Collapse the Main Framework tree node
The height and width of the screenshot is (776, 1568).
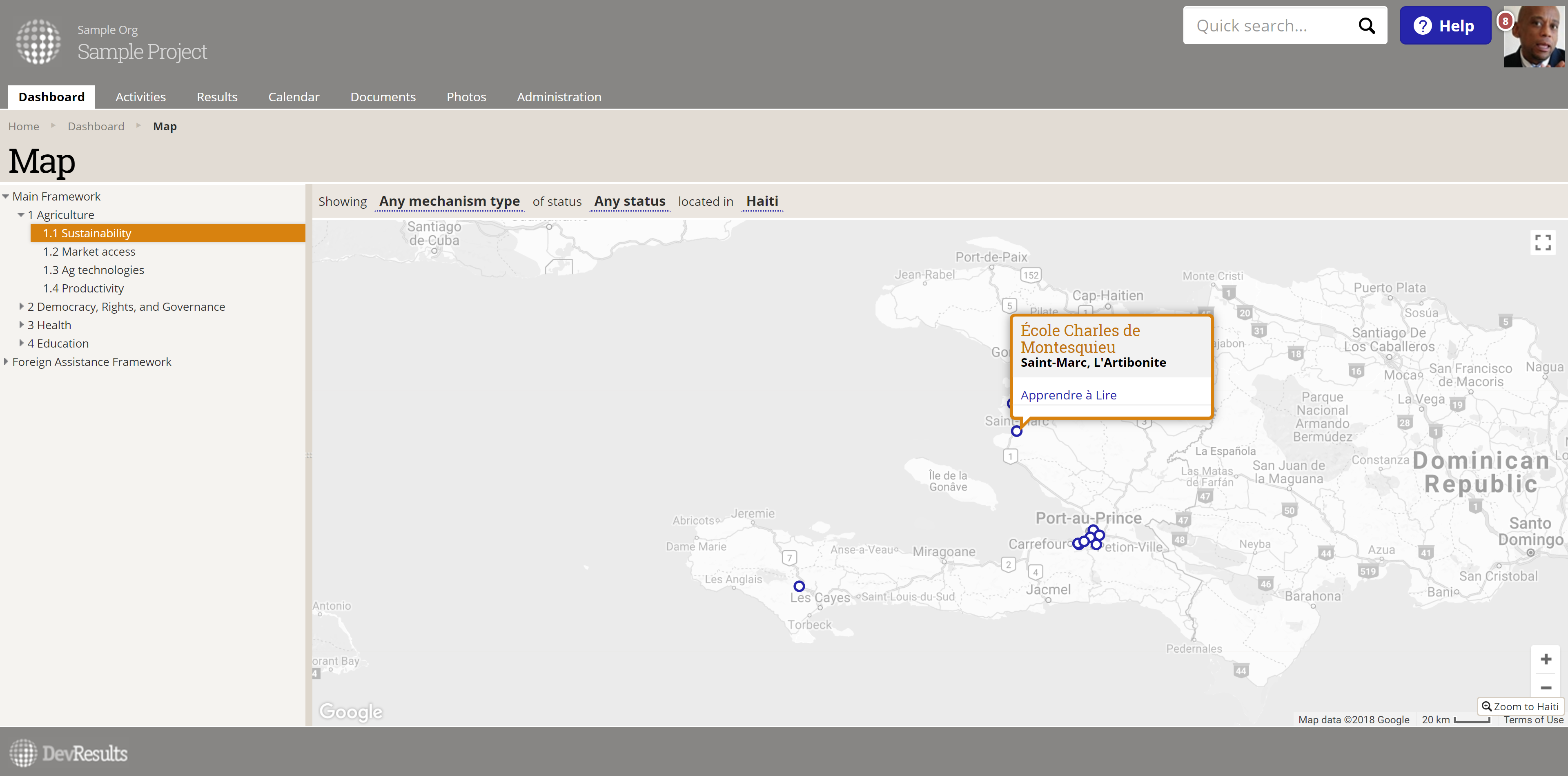(5, 196)
